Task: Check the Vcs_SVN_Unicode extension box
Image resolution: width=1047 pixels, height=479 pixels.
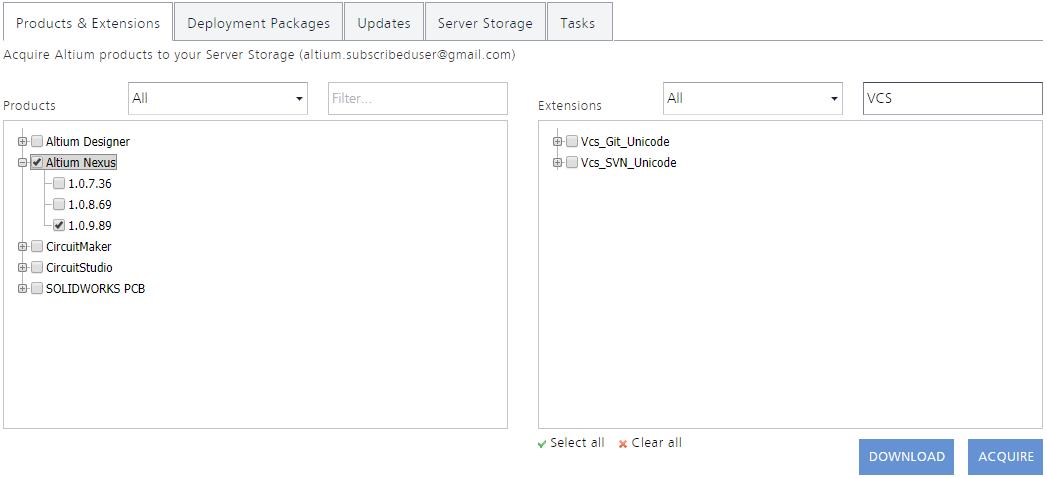Action: click(572, 163)
